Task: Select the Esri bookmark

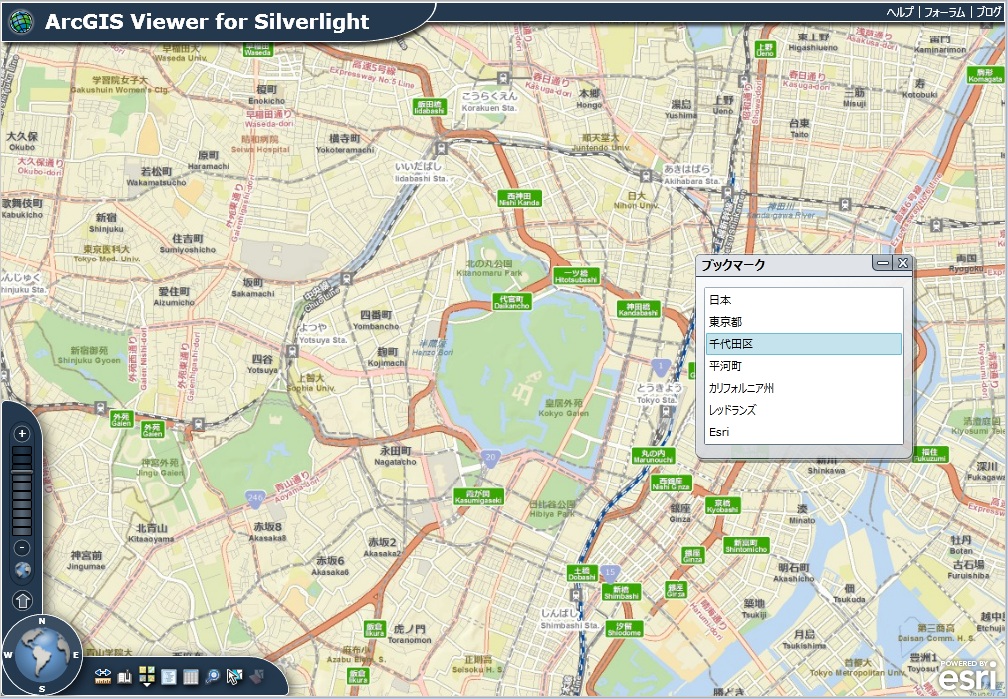Action: (804, 432)
